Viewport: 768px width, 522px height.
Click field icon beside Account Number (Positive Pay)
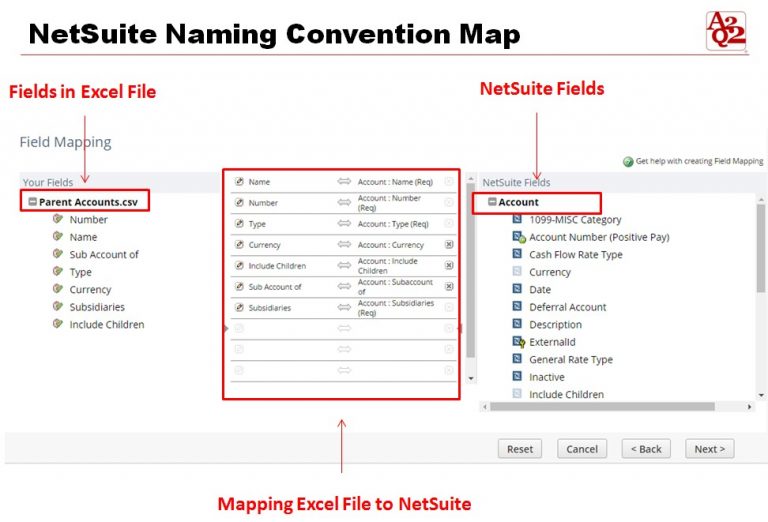(518, 237)
